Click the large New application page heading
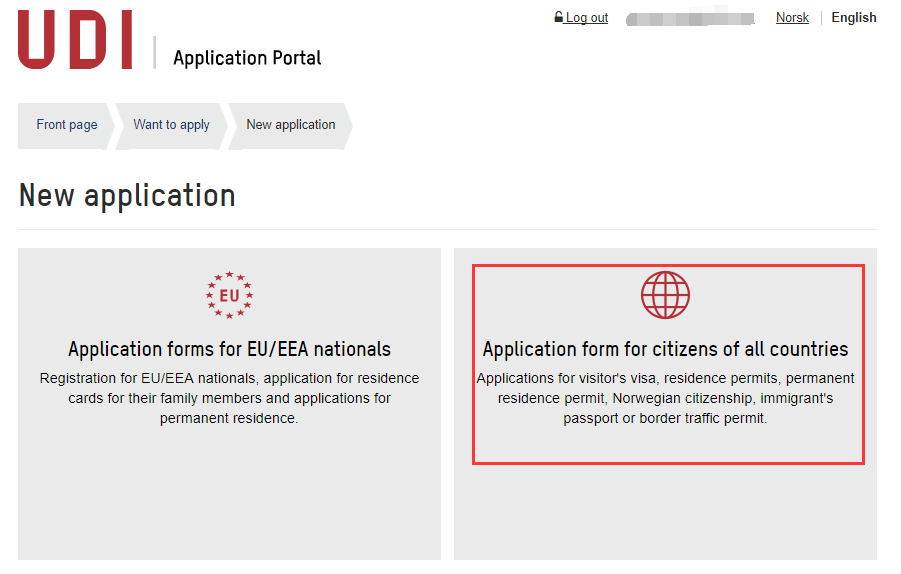Screen dimensions: 901x574 (x=127, y=196)
